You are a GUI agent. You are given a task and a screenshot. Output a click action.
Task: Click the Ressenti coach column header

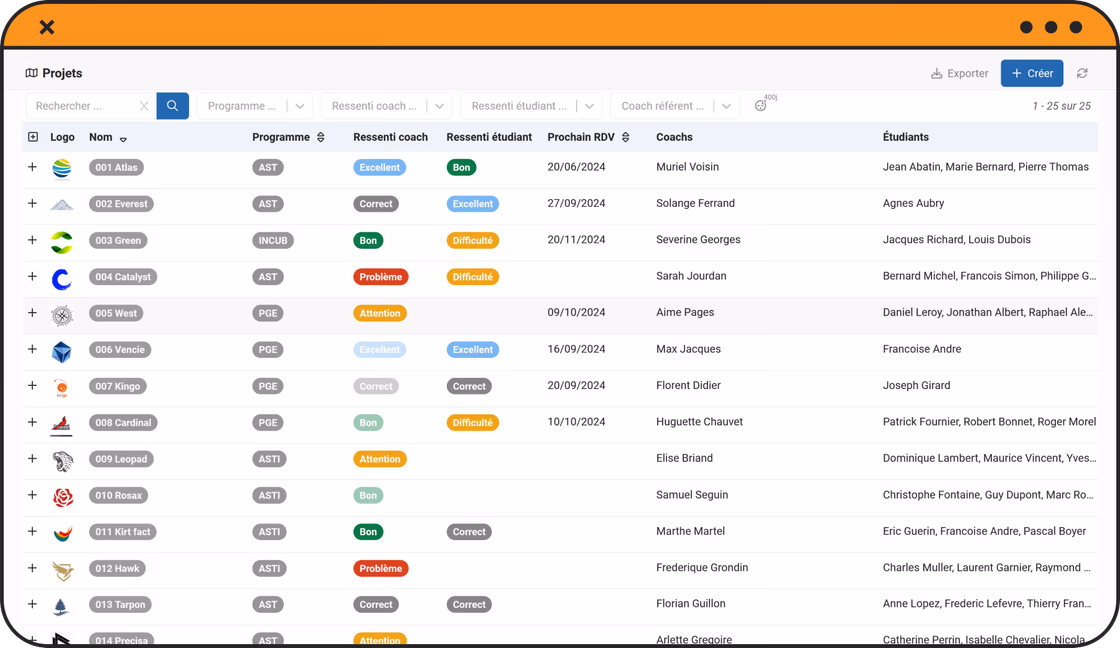390,137
